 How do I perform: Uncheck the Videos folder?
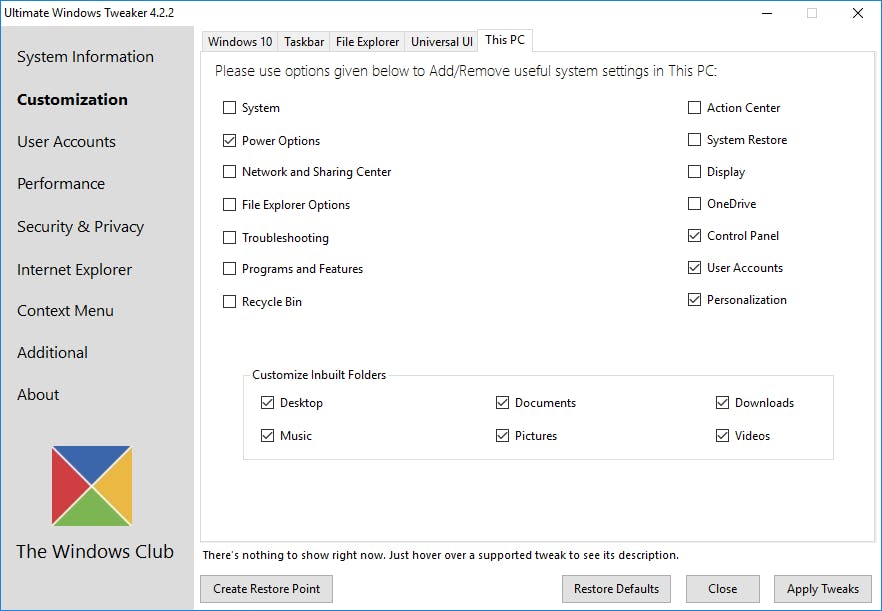[x=723, y=435]
